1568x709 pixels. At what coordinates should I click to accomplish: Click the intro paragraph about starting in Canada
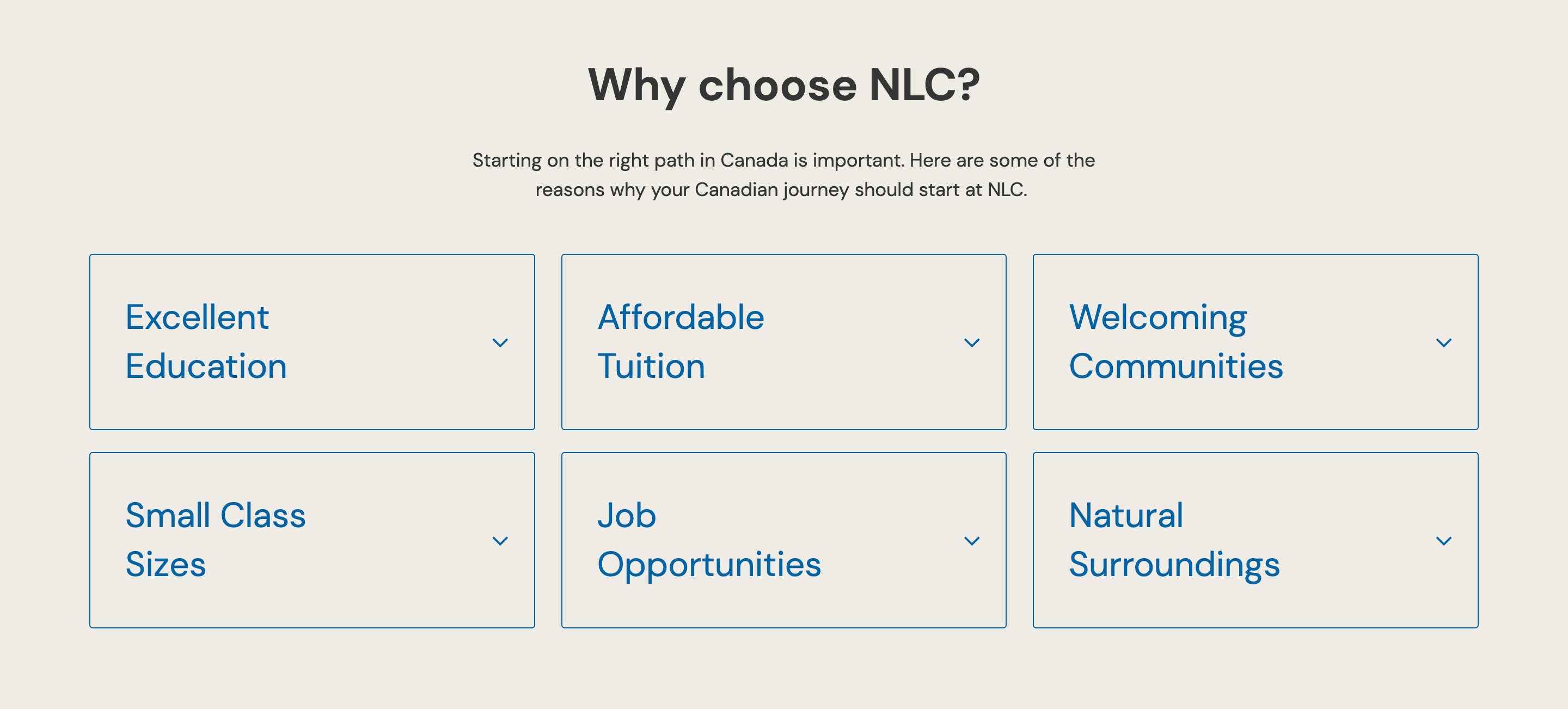click(783, 175)
